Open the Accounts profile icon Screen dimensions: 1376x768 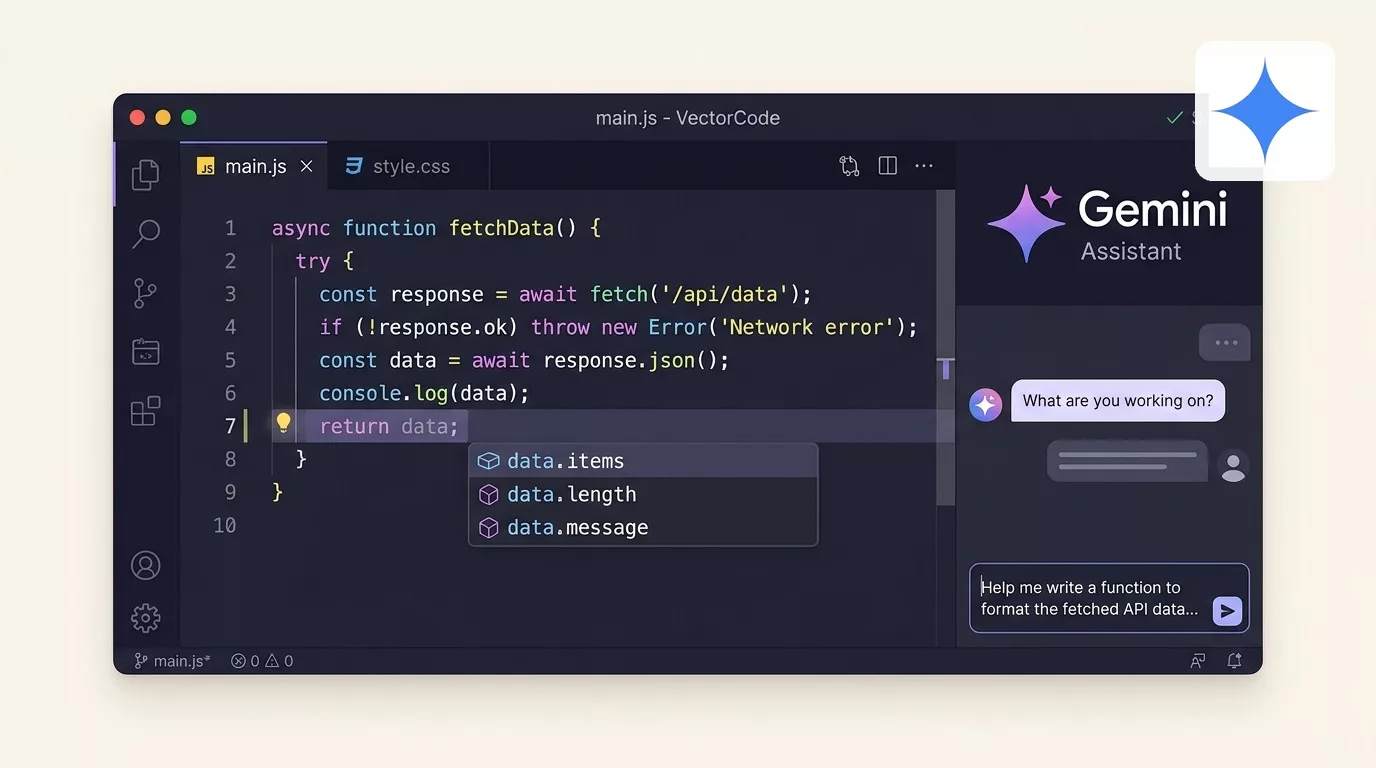pyautogui.click(x=146, y=565)
